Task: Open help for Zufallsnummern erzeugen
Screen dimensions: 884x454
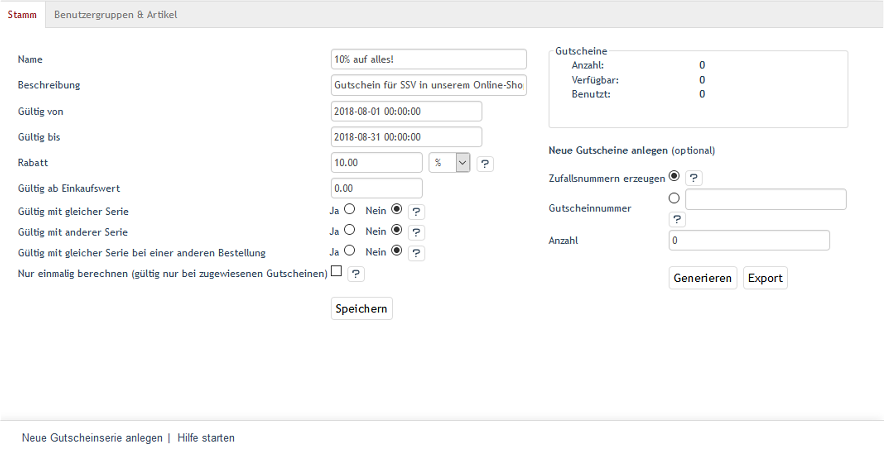Action: click(x=694, y=177)
